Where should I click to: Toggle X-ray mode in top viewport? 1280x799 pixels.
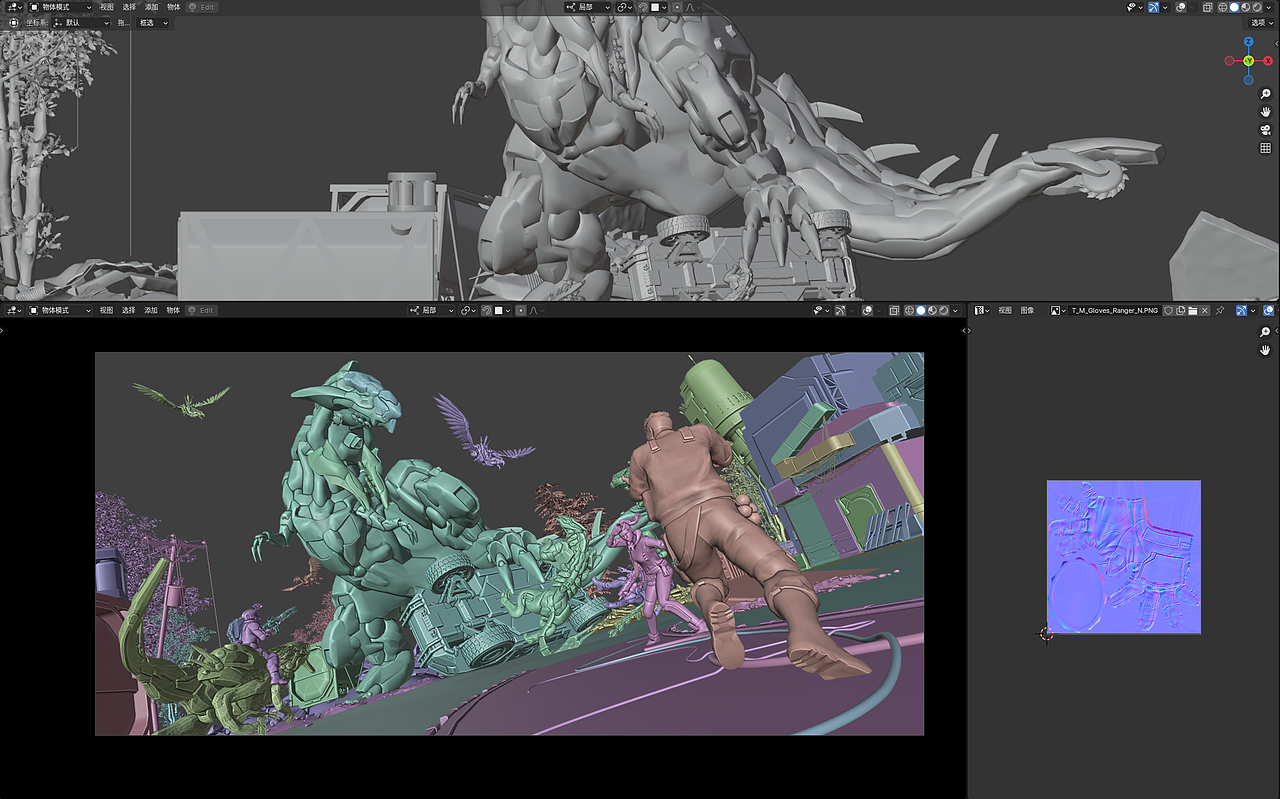tap(1208, 7)
